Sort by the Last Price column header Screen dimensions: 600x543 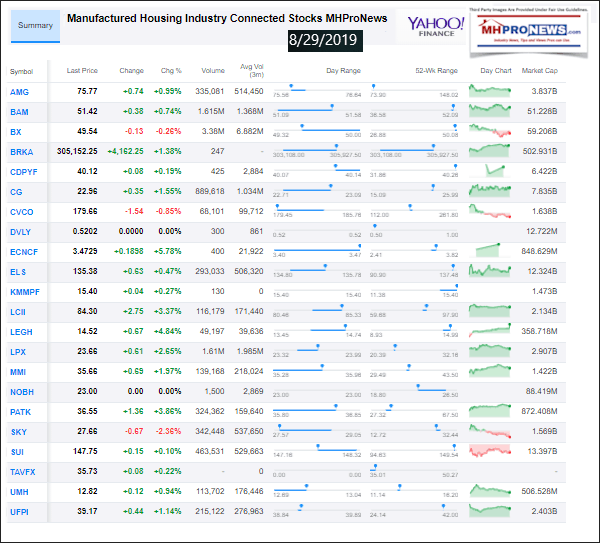point(82,70)
